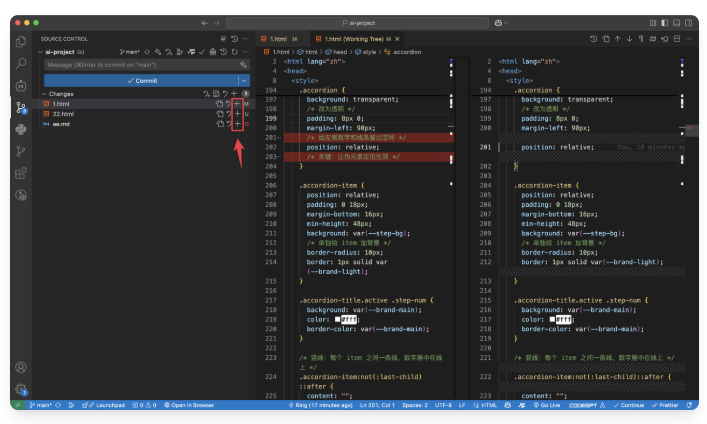Toggle secondary side bar layout icon
The height and width of the screenshot is (424, 707).
[688, 23]
